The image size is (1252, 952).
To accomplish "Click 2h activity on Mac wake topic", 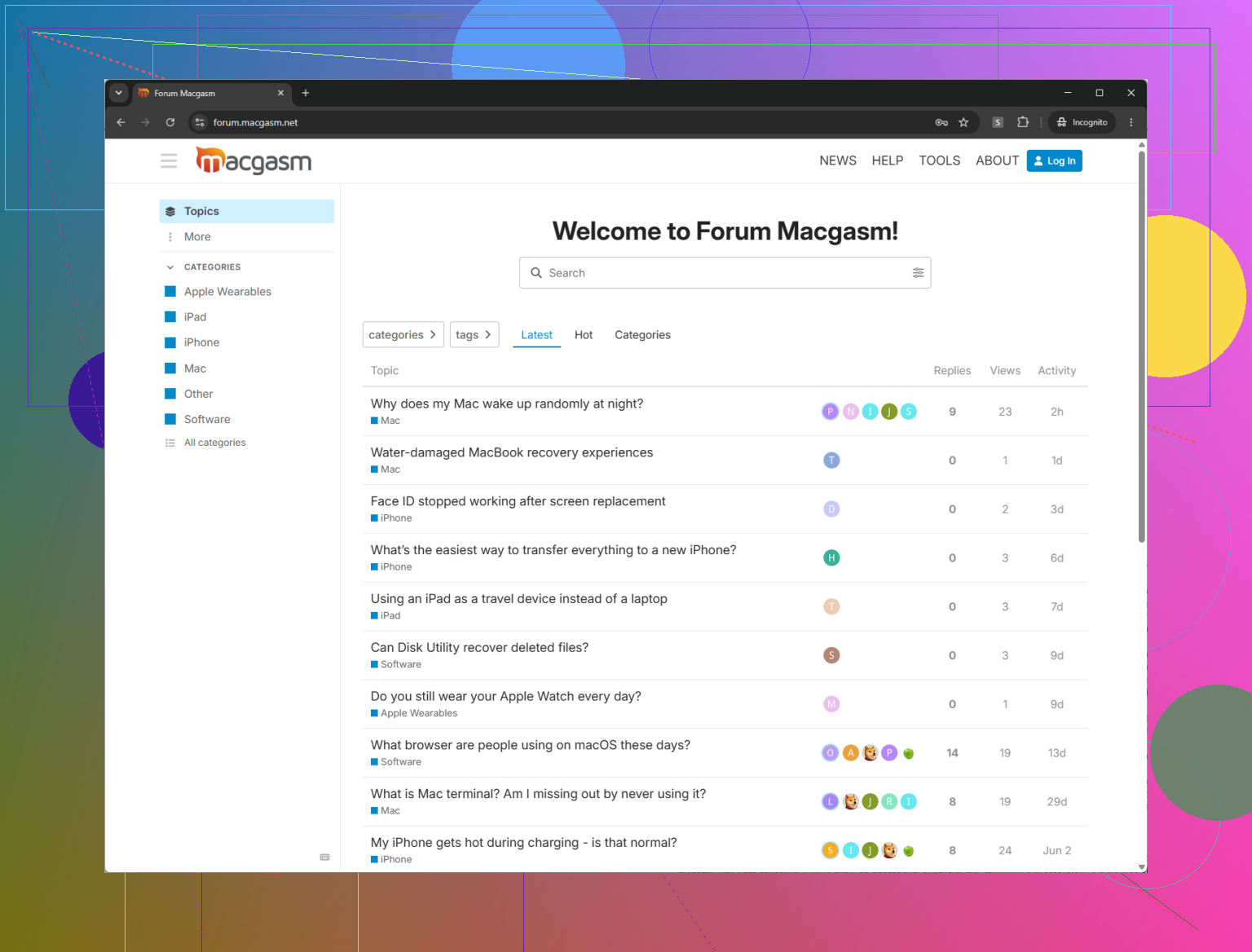I will 1056,412.
